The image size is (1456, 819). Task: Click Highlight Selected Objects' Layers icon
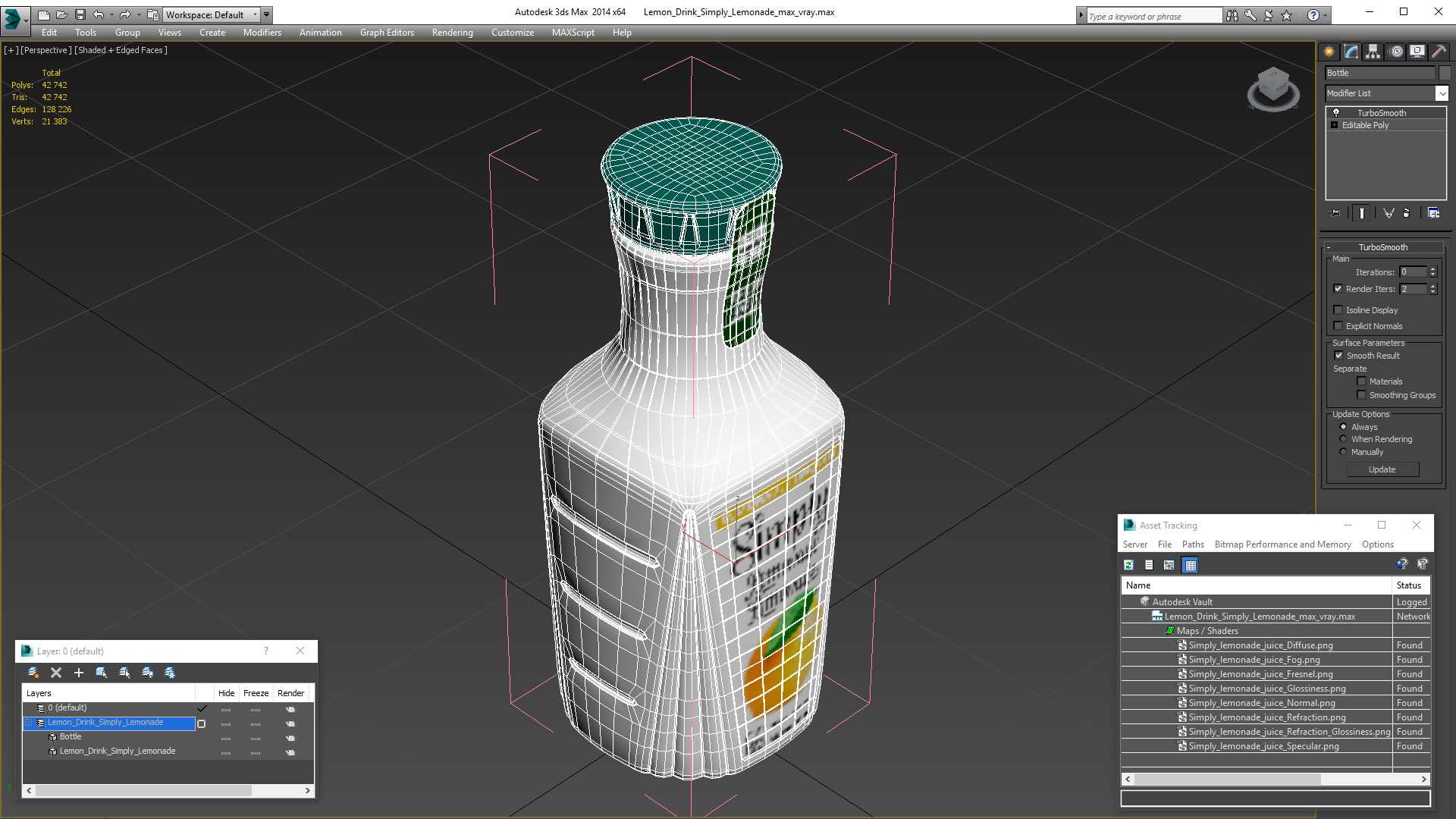tap(124, 673)
